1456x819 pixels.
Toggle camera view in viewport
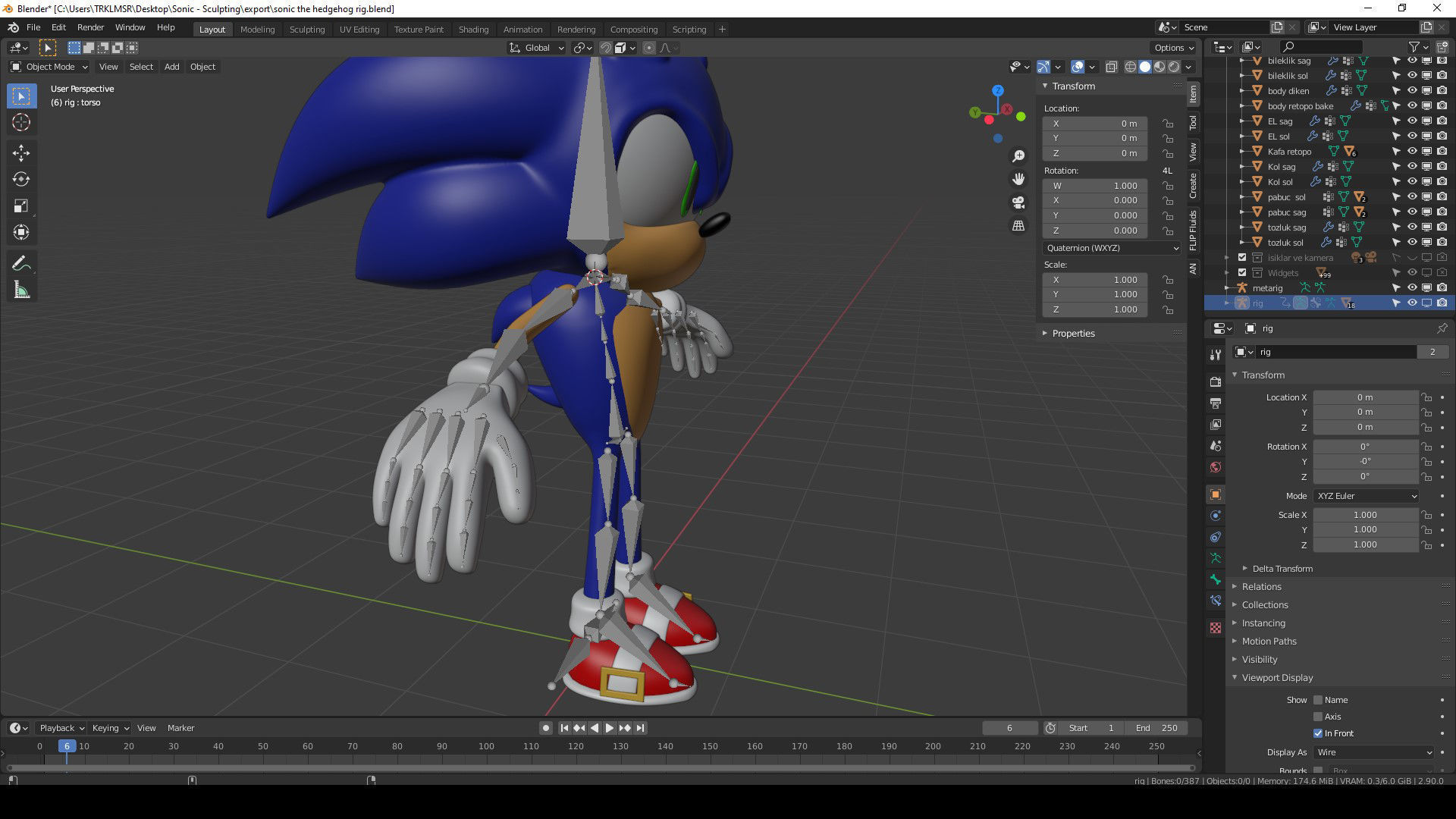pyautogui.click(x=1018, y=202)
